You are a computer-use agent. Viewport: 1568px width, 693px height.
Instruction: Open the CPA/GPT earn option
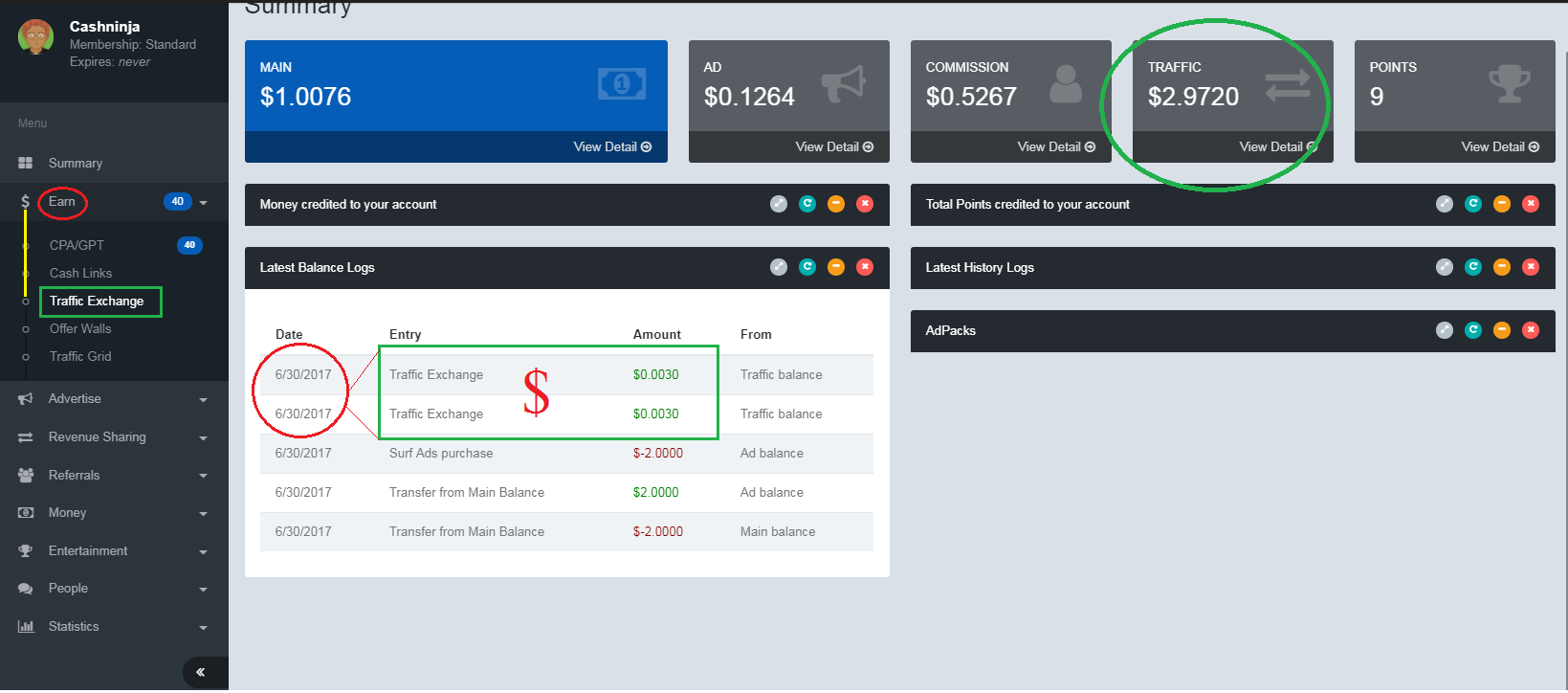tap(77, 245)
